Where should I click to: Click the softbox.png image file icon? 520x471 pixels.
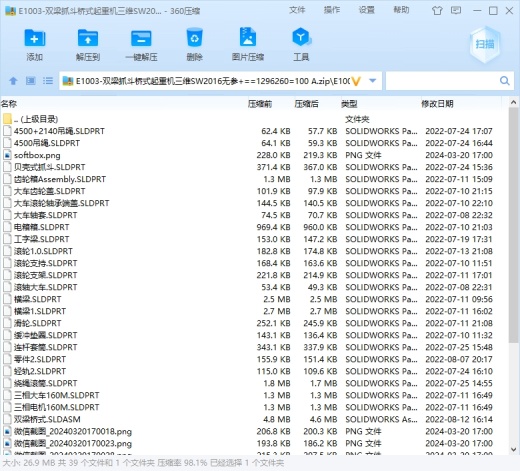7,155
